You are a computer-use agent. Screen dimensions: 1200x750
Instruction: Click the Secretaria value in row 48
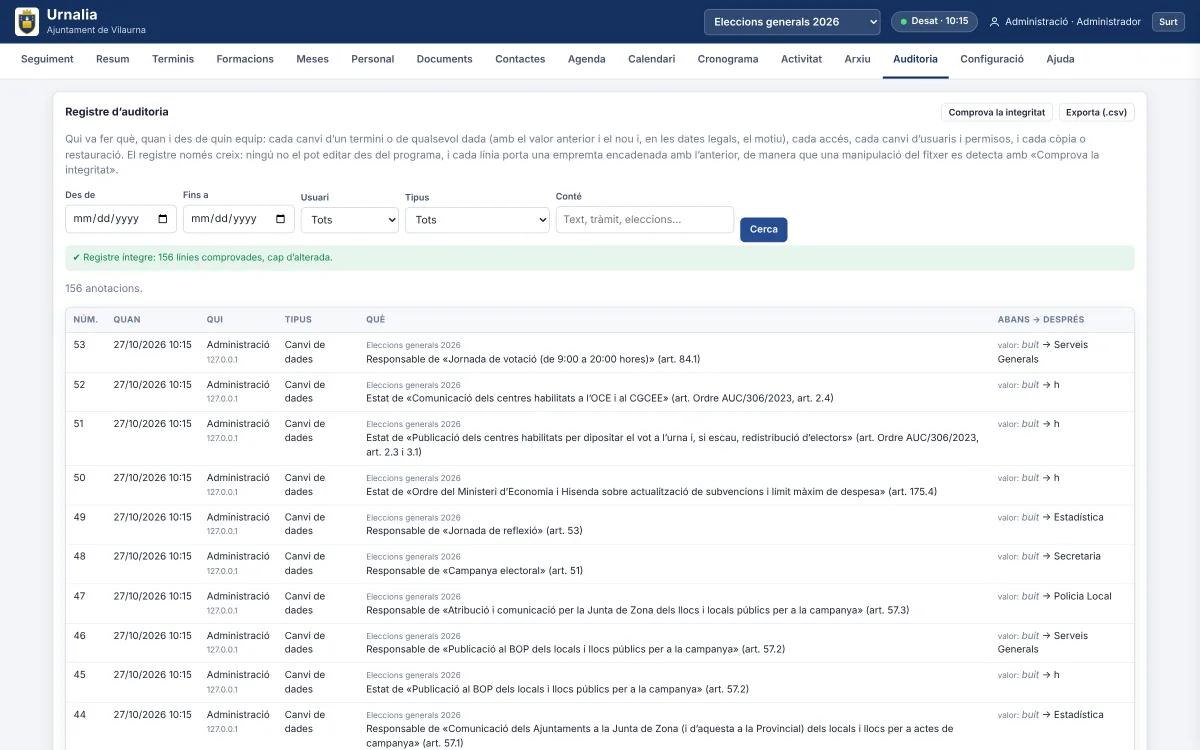pyautogui.click(x=1077, y=556)
